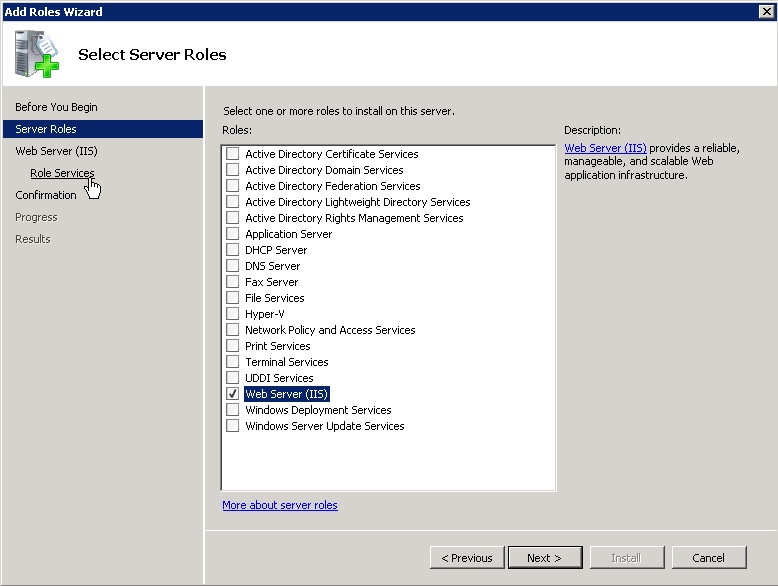
Task: Close the Add Roles Wizard window
Action: [766, 11]
